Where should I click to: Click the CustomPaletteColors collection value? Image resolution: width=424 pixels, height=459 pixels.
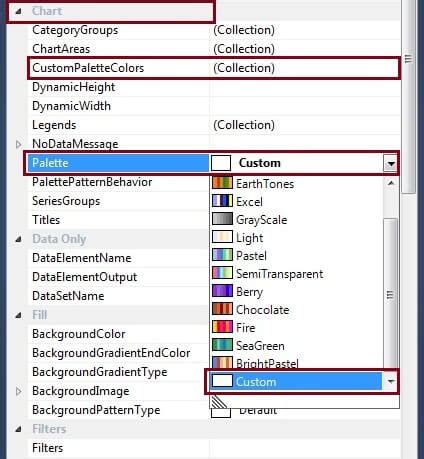[244, 68]
